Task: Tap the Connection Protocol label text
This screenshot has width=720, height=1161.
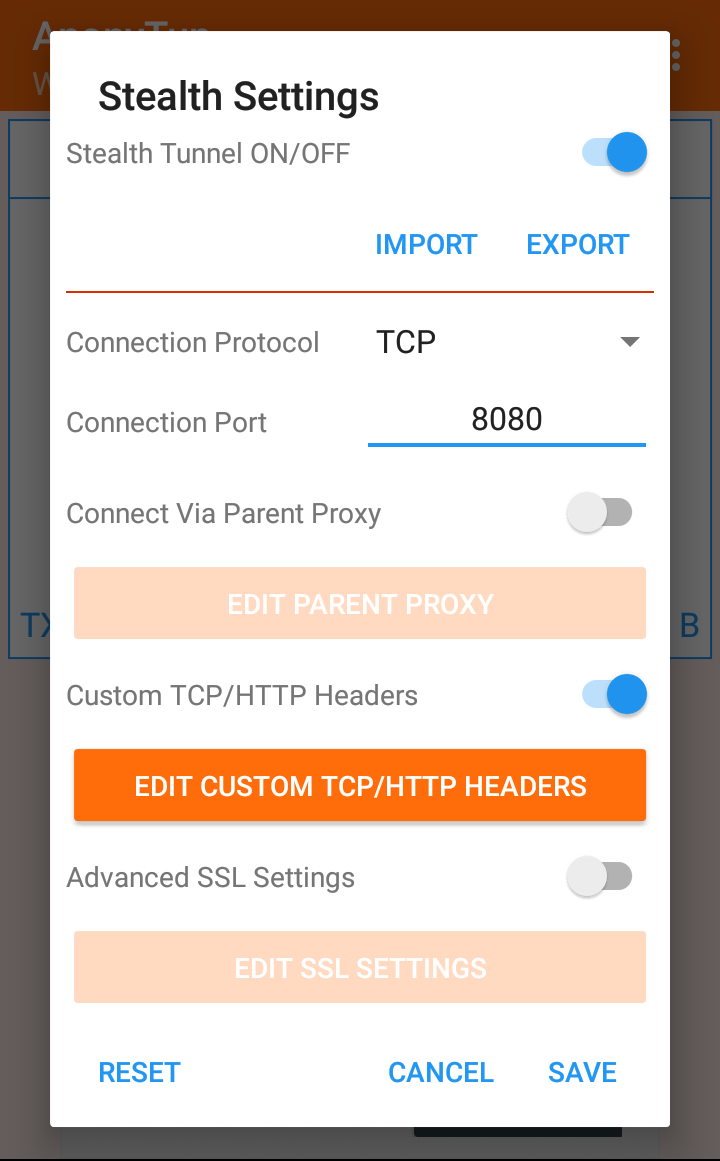Action: pos(193,343)
